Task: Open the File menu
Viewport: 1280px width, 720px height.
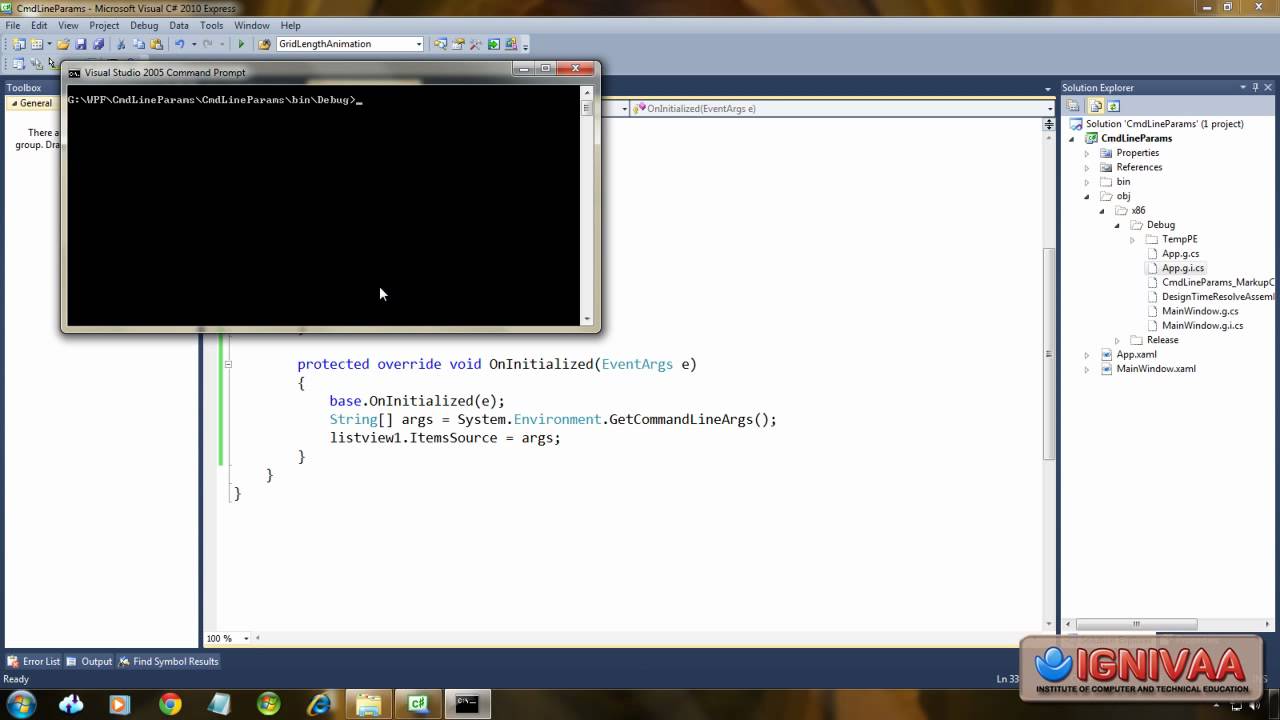Action: point(13,25)
